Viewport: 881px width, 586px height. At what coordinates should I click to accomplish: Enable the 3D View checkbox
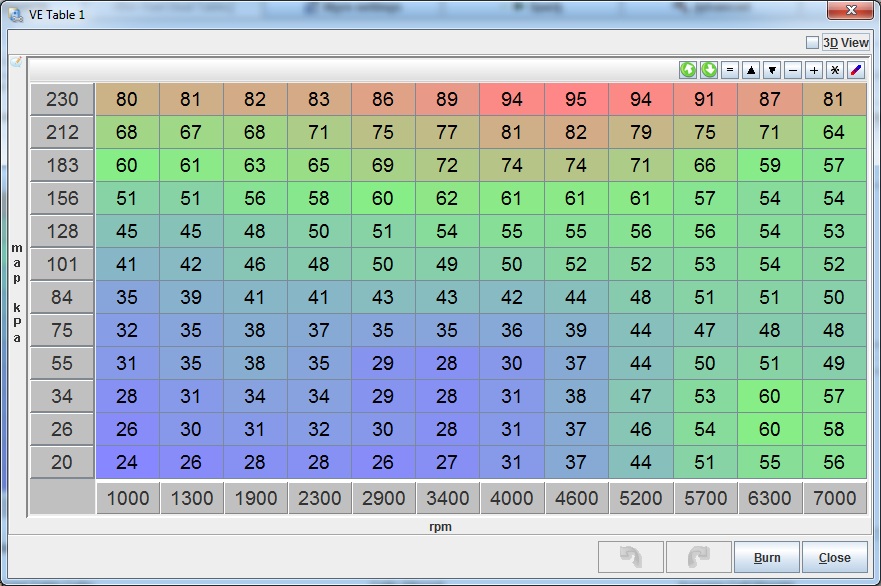pos(812,43)
